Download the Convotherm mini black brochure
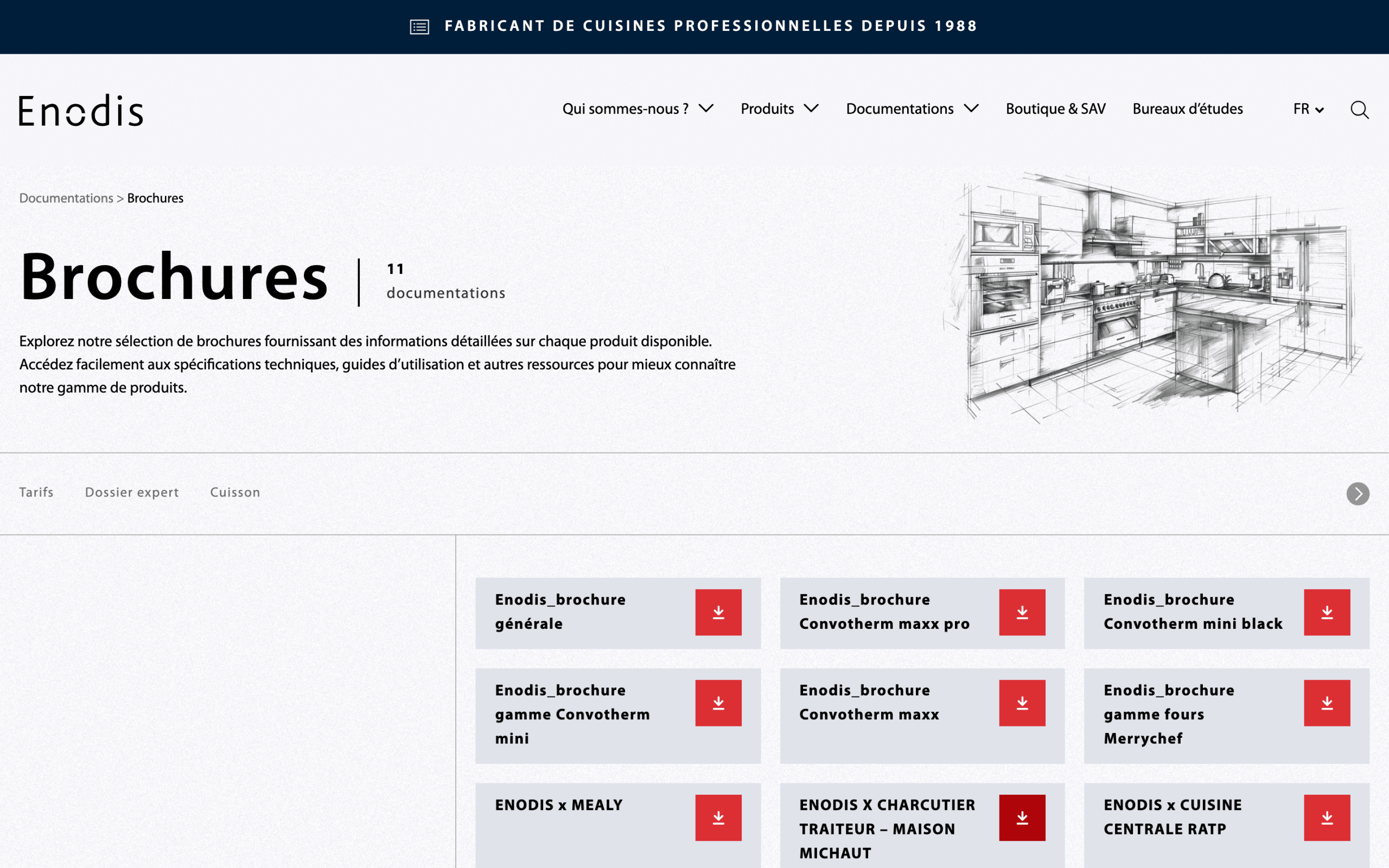Viewport: 1389px width, 868px height. tap(1327, 612)
